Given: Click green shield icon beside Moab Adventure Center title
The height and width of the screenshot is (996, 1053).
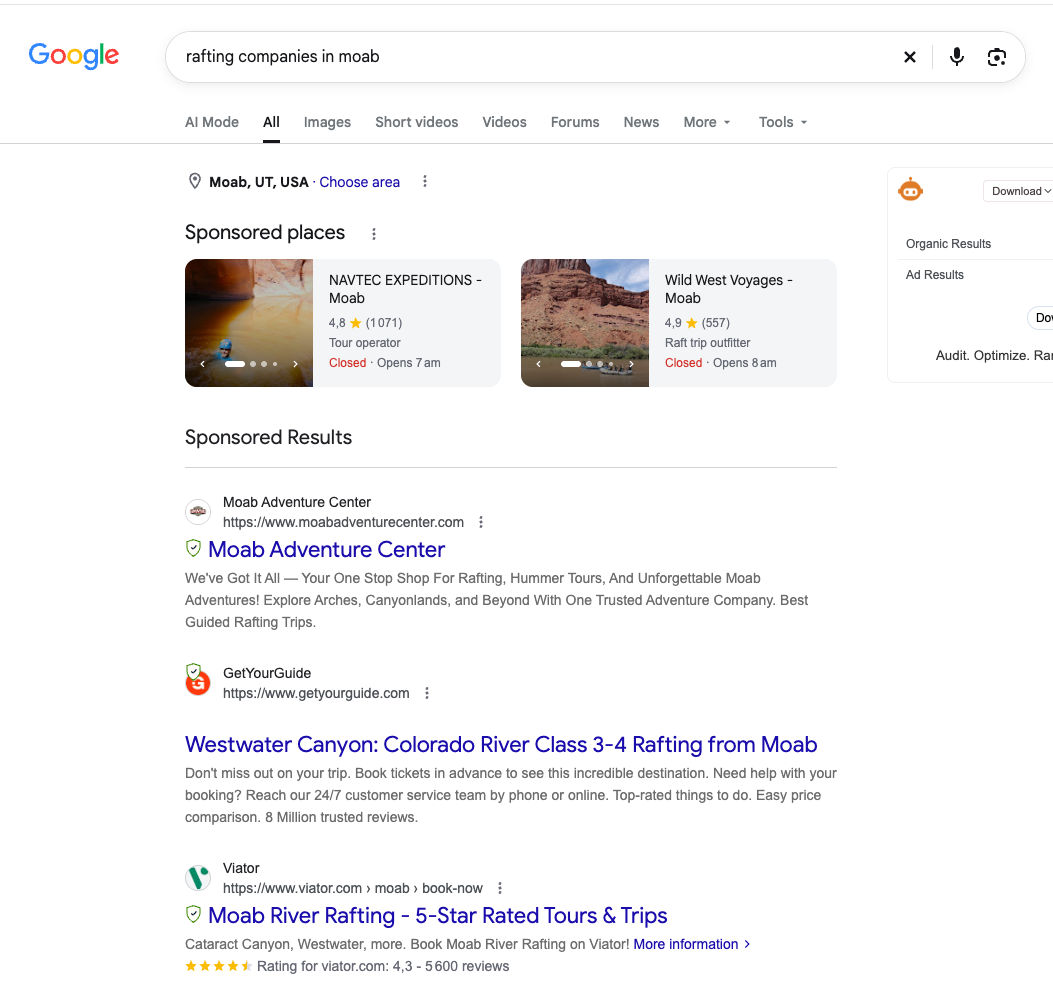Looking at the screenshot, I should click(193, 548).
